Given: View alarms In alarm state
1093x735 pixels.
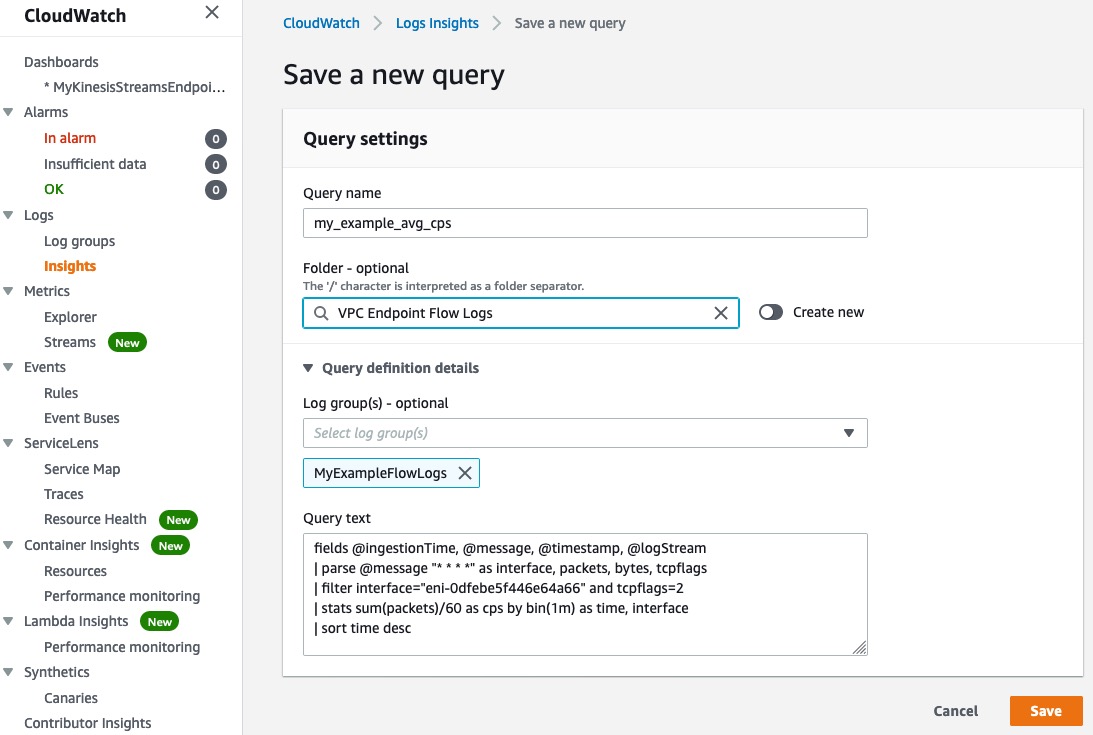Looking at the screenshot, I should [70, 138].
